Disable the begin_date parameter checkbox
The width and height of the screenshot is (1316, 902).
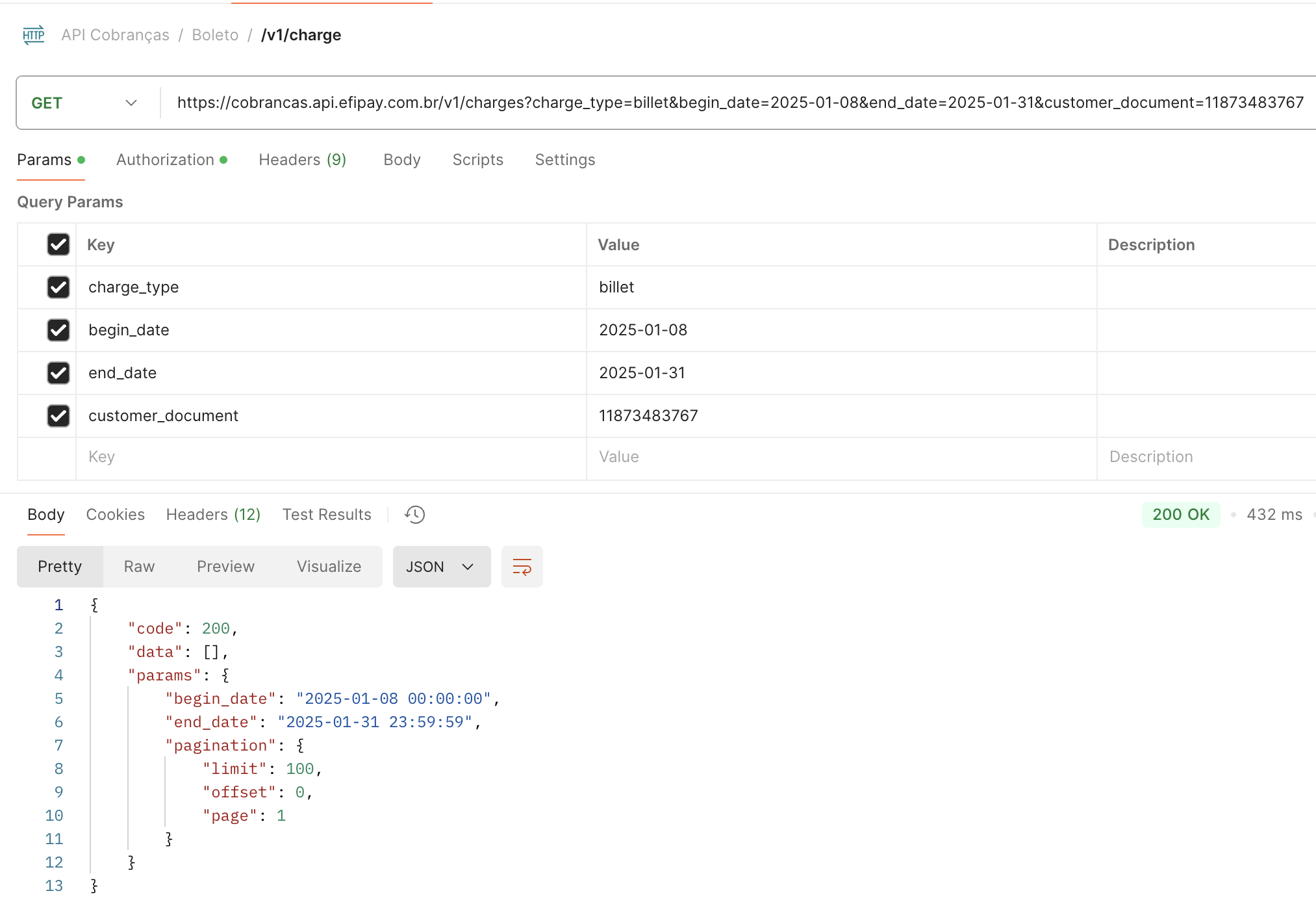(x=56, y=330)
